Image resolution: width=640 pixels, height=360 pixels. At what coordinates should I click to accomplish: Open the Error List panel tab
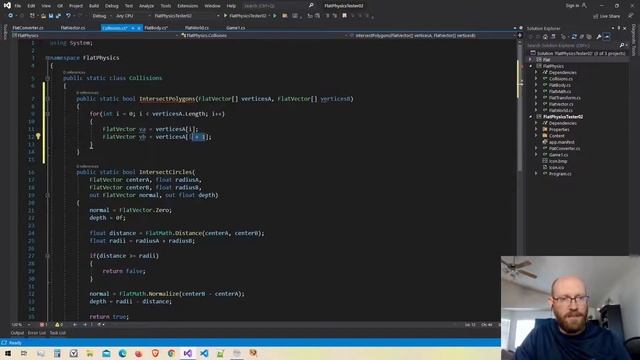click(x=37, y=333)
